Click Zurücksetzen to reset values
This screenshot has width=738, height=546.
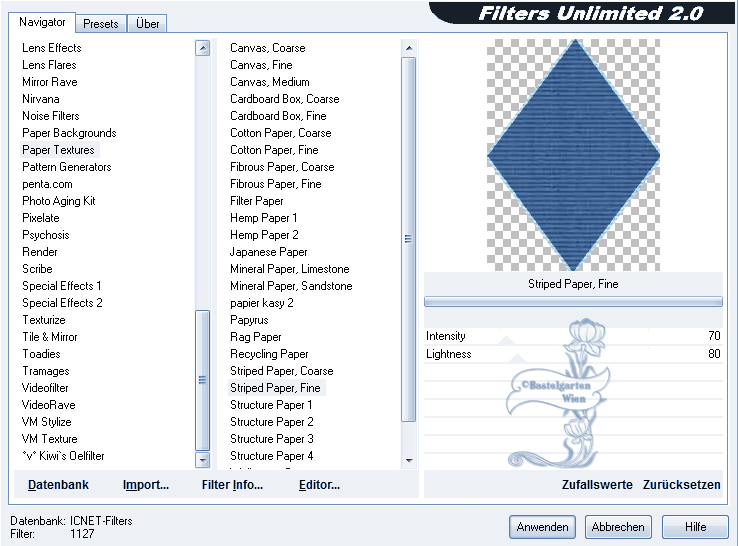pyautogui.click(x=682, y=485)
